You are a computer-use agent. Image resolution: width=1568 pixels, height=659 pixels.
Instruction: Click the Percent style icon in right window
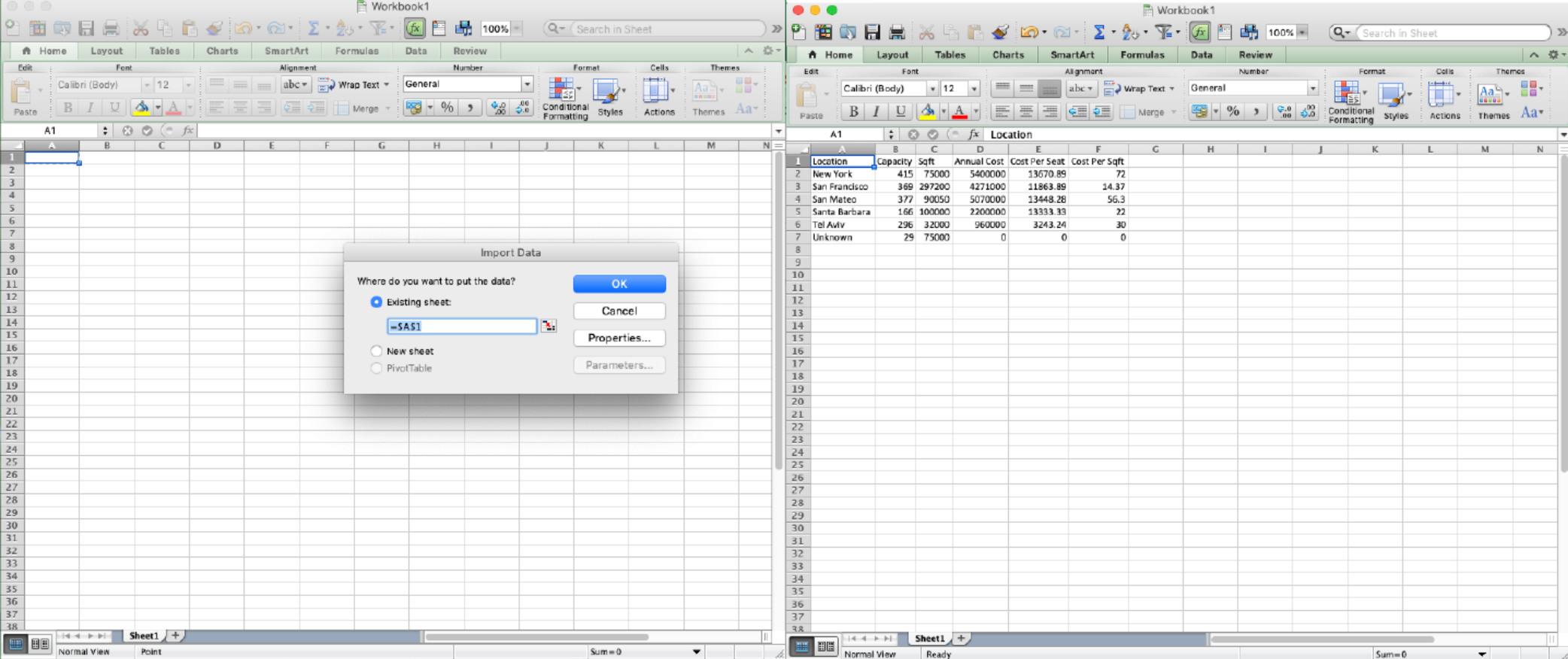coord(1232,111)
